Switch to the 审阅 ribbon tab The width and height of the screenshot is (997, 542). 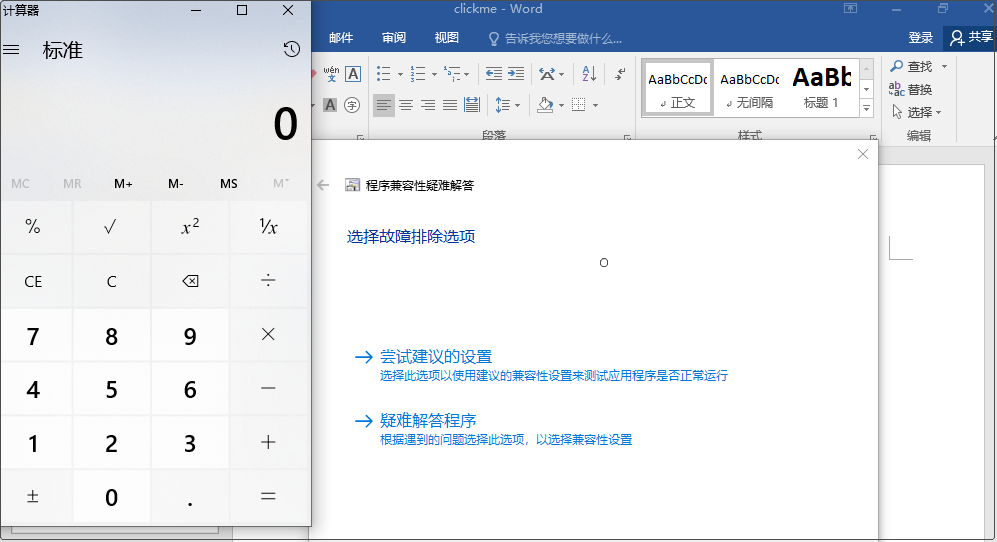394,38
